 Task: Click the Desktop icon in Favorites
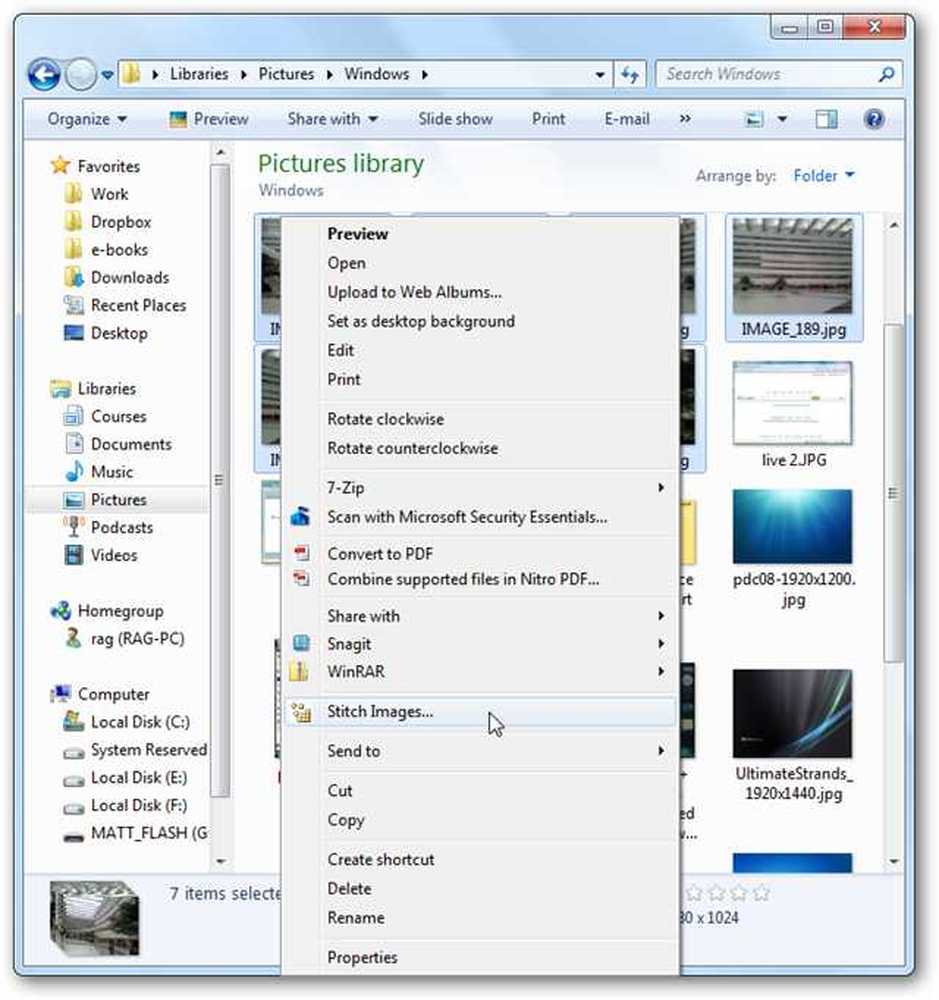coord(73,333)
